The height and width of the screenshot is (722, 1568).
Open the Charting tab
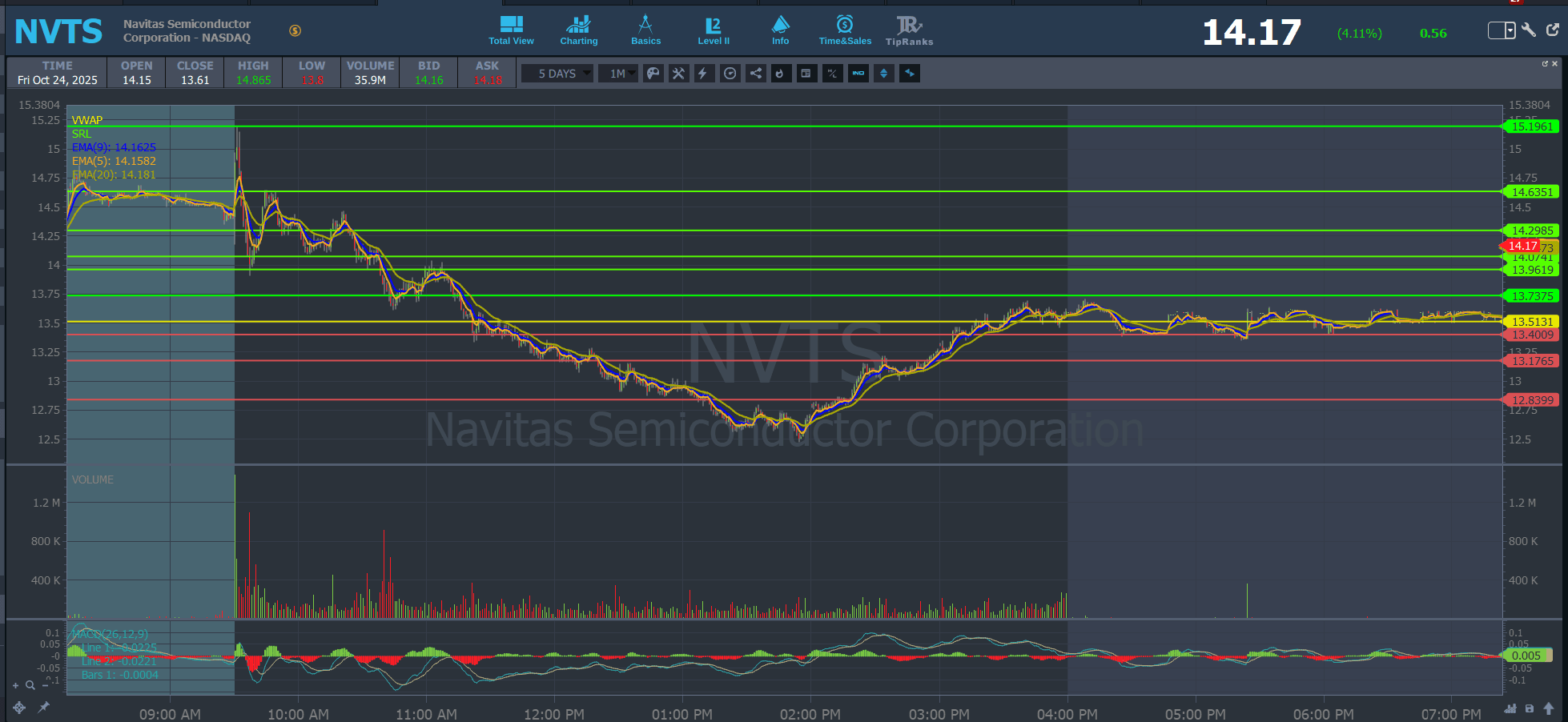tap(578, 30)
